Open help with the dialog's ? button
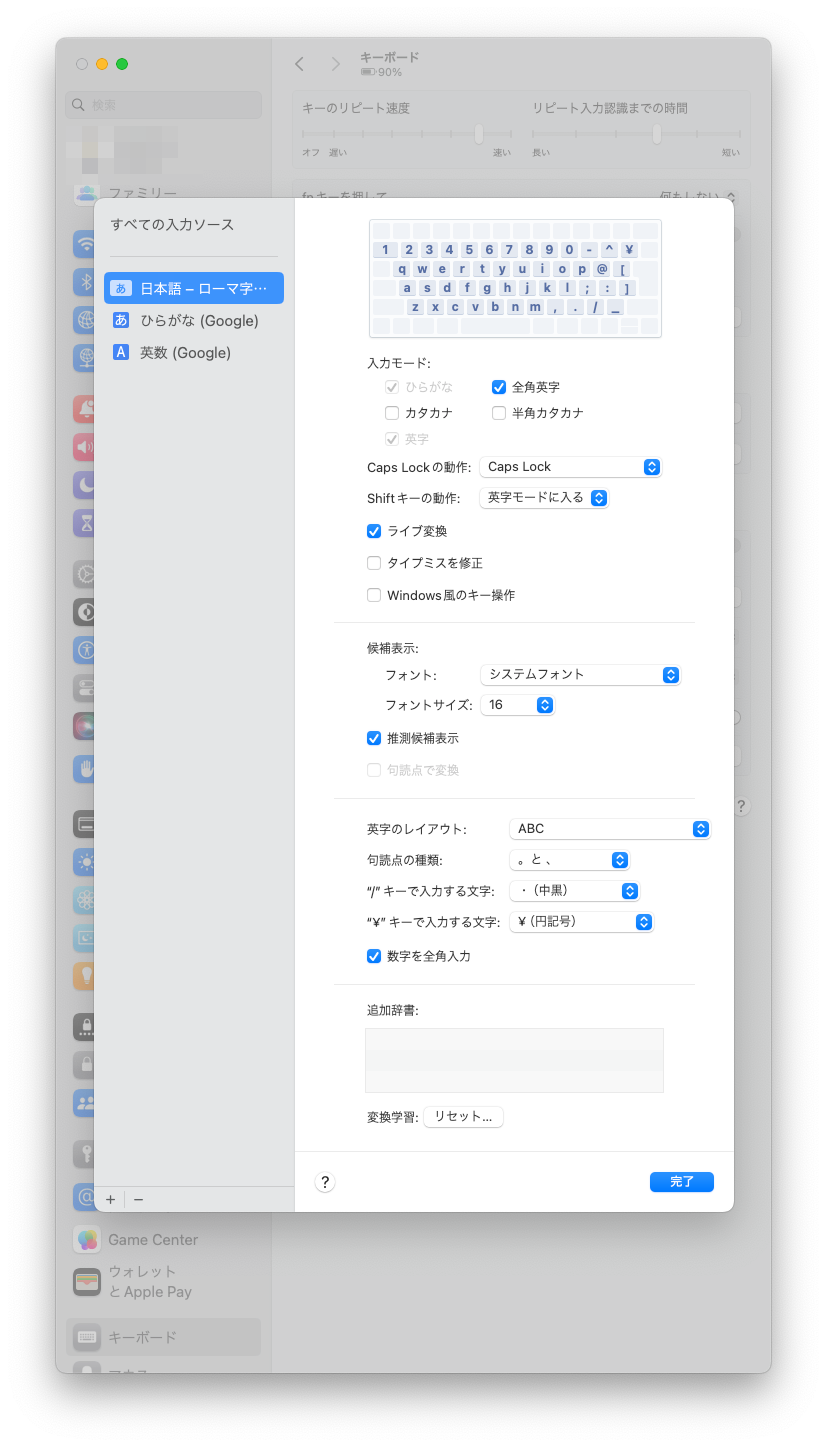The image size is (827, 1447). click(x=324, y=1182)
